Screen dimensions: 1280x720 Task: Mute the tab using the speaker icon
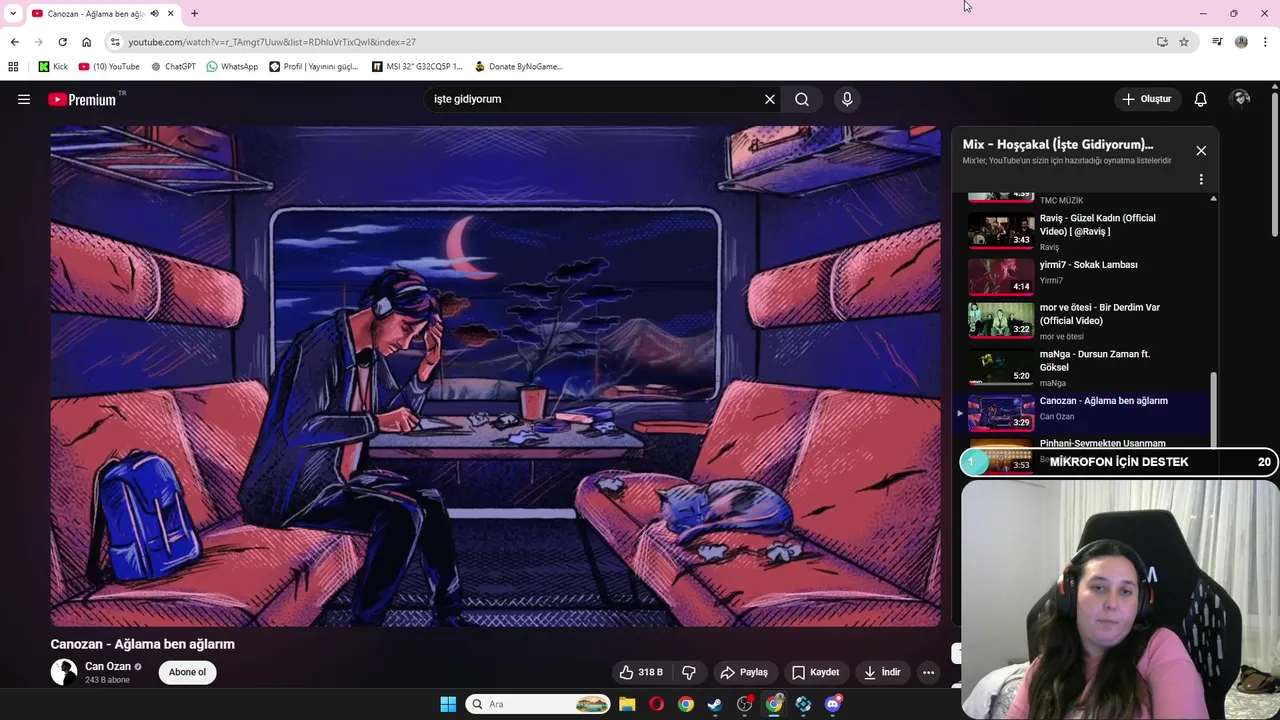[x=154, y=14]
